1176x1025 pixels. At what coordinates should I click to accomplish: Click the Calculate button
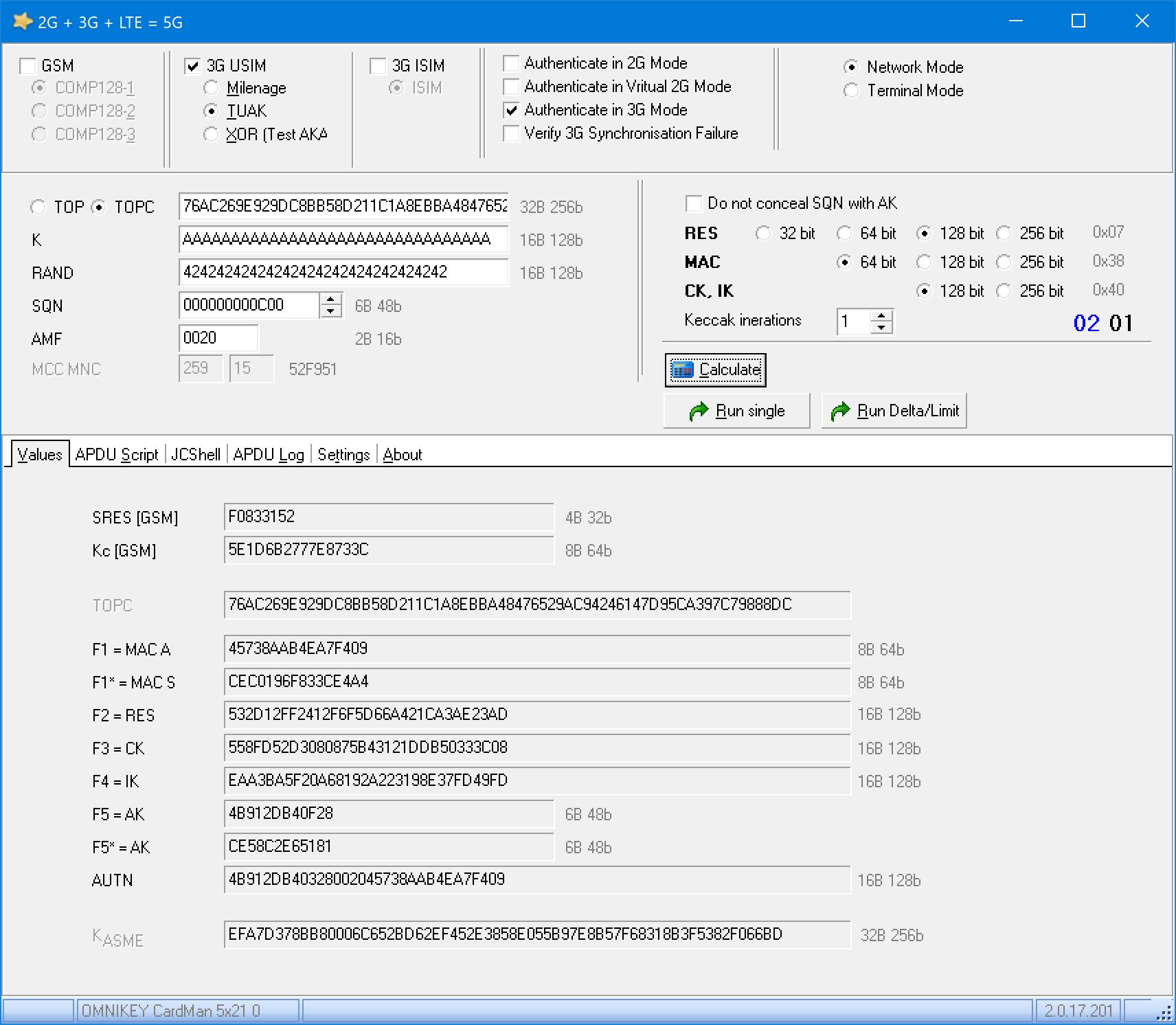[x=715, y=370]
